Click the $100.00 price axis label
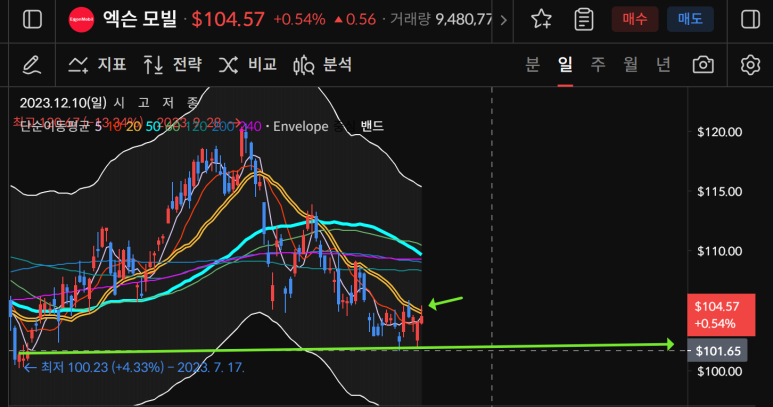This screenshot has width=773, height=407. tap(719, 372)
